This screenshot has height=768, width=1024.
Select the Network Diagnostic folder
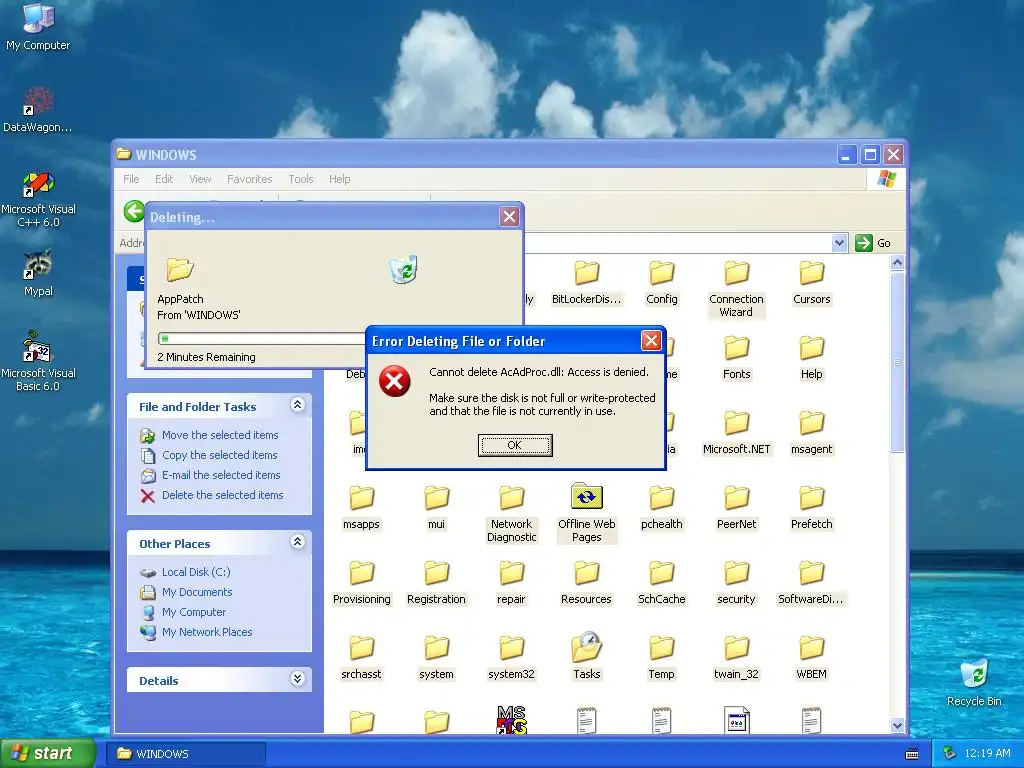click(511, 514)
